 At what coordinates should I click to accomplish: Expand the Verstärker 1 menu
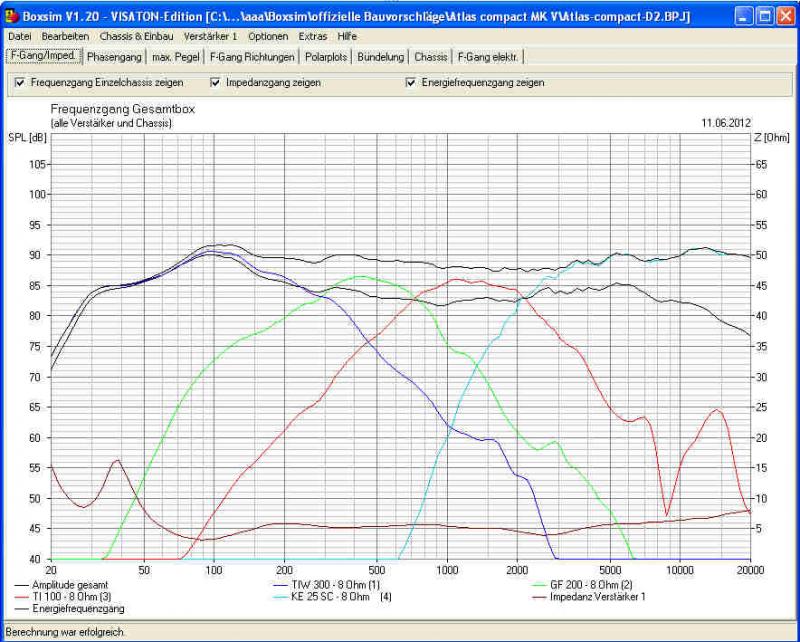point(210,36)
